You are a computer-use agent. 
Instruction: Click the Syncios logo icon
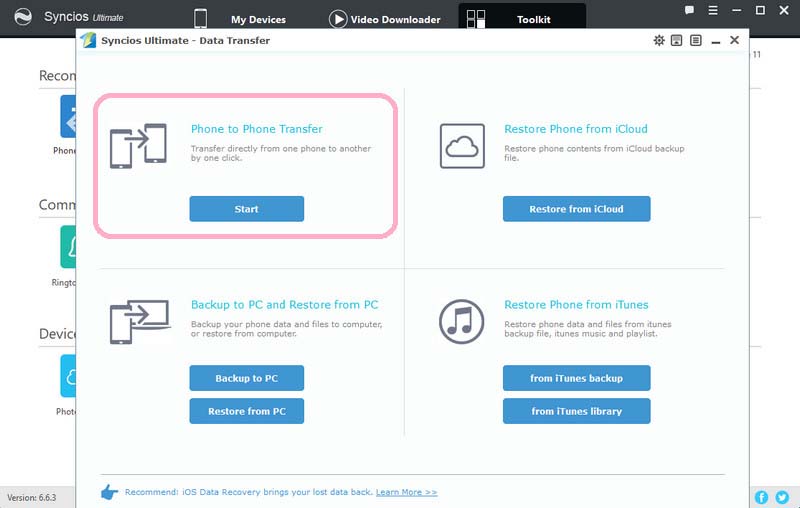(x=22, y=17)
